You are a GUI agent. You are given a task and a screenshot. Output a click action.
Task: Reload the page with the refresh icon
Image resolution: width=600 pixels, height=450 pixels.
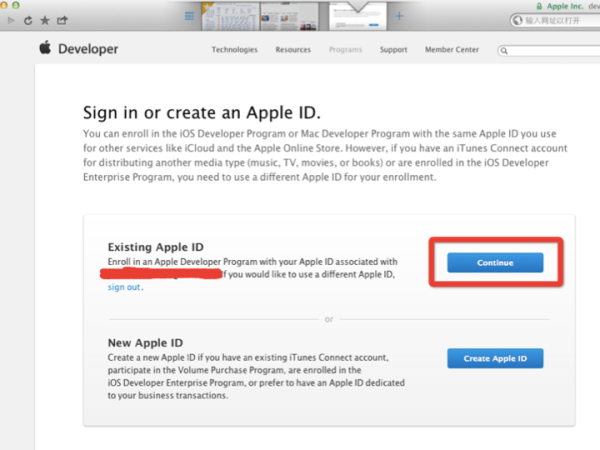click(28, 20)
